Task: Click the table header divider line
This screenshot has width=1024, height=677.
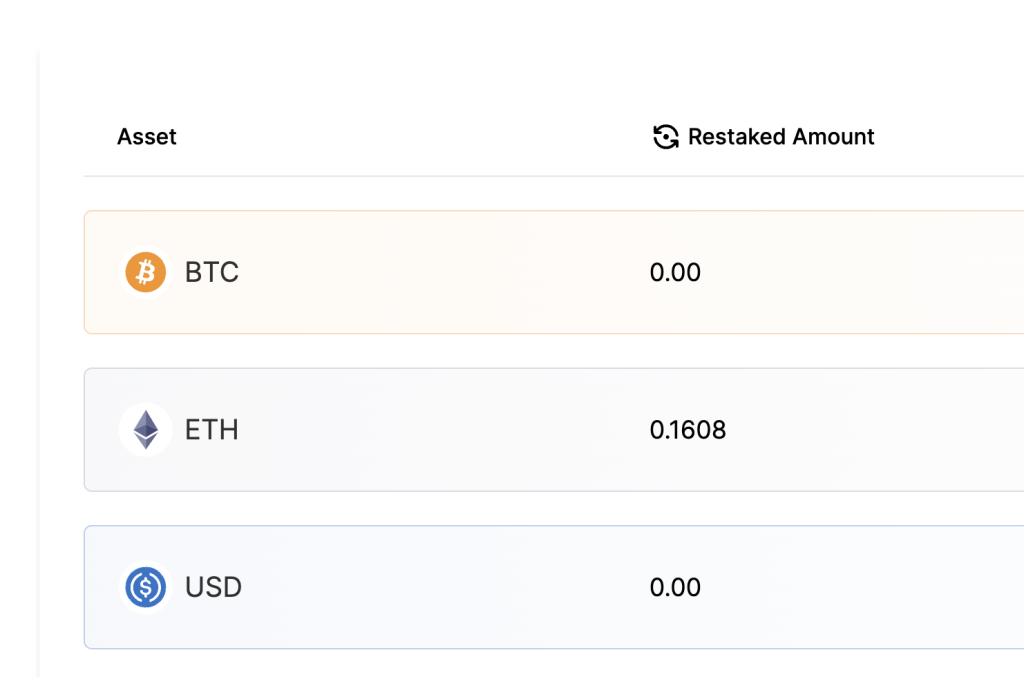Action: [554, 176]
